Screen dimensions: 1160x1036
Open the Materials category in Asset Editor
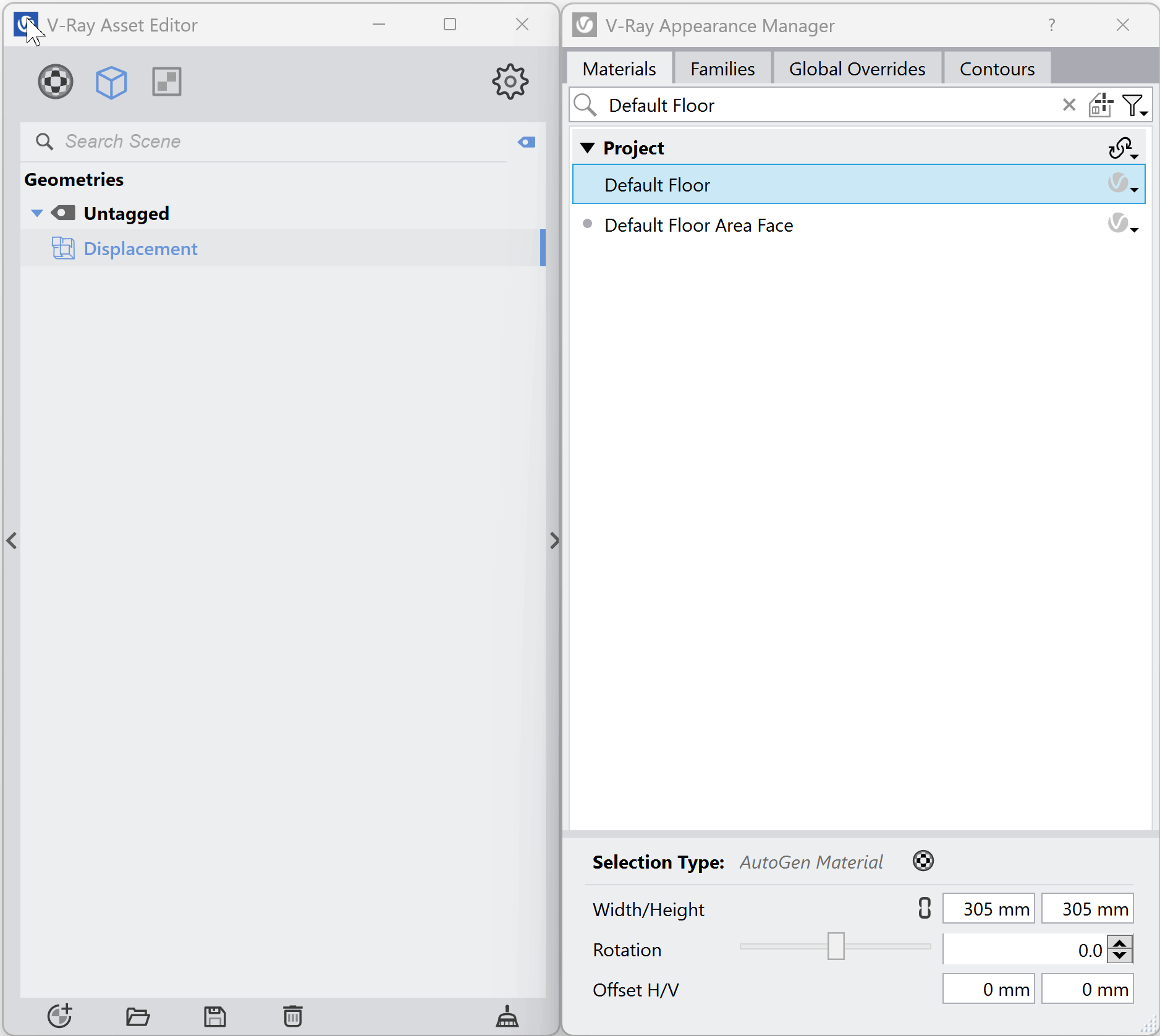[56, 82]
